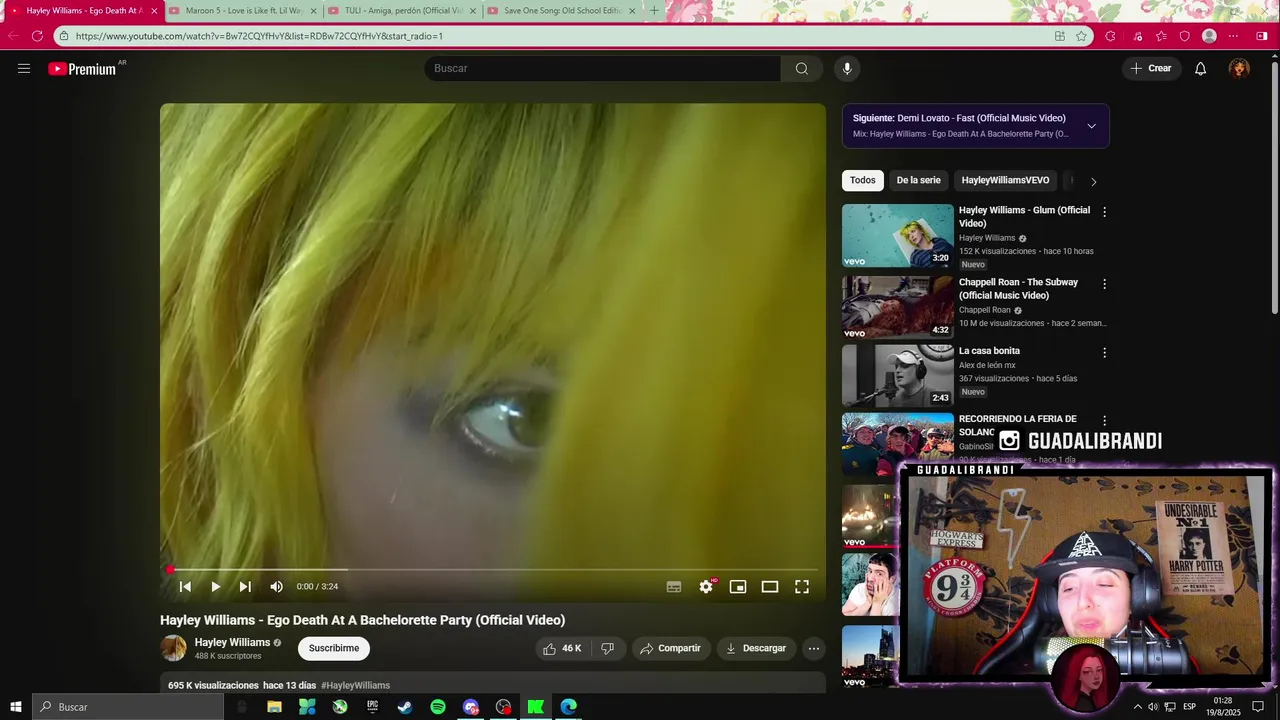Open File Explorer from taskbar

[274, 707]
